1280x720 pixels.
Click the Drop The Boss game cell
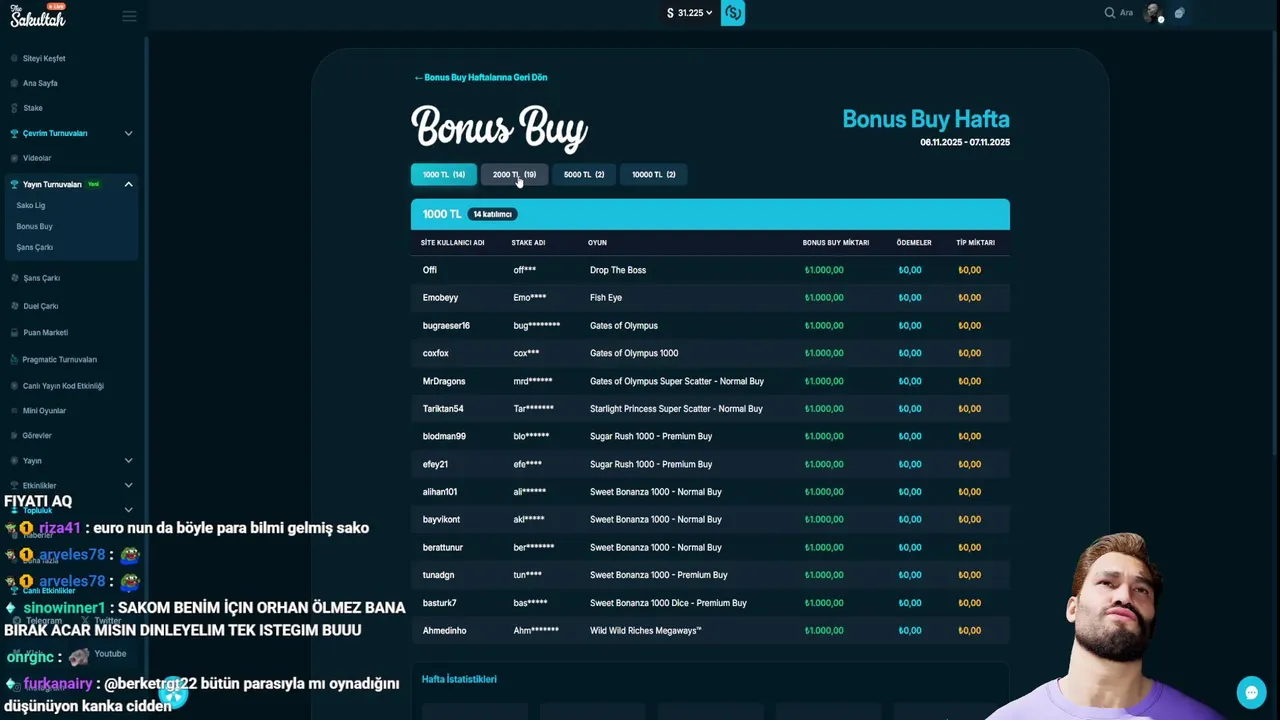(618, 270)
